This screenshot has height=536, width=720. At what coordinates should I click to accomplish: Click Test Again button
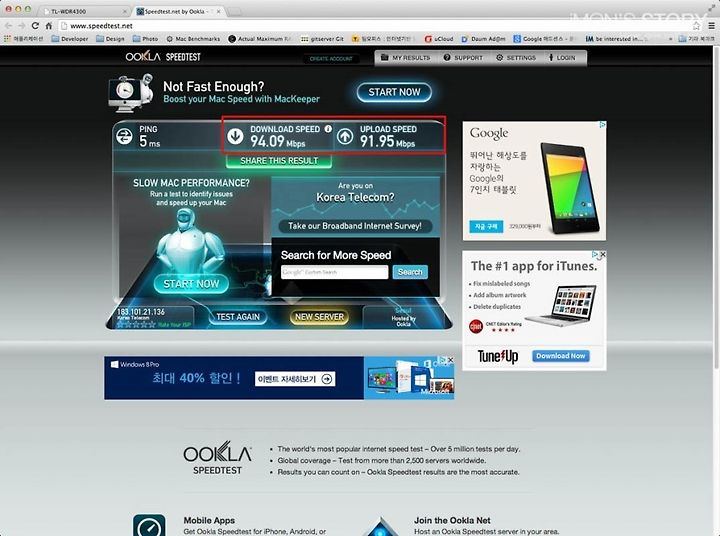pos(238,317)
